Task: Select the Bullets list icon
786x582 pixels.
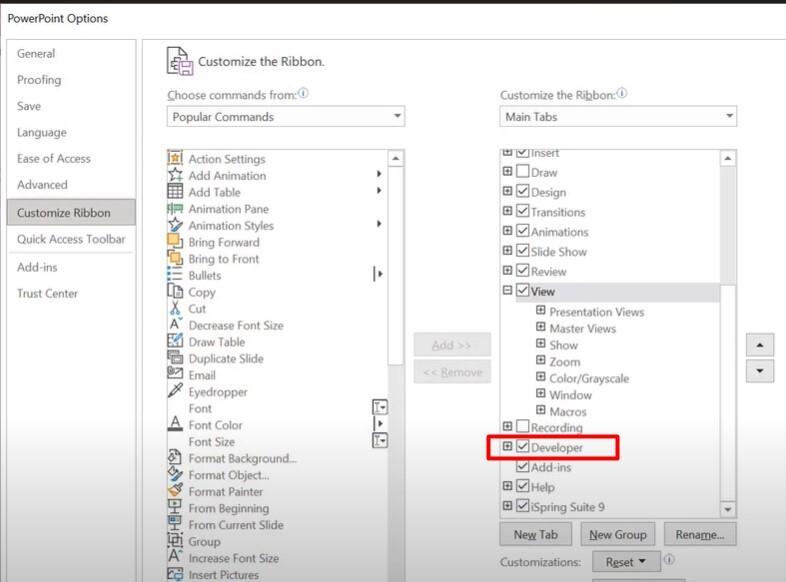Action: tap(175, 274)
